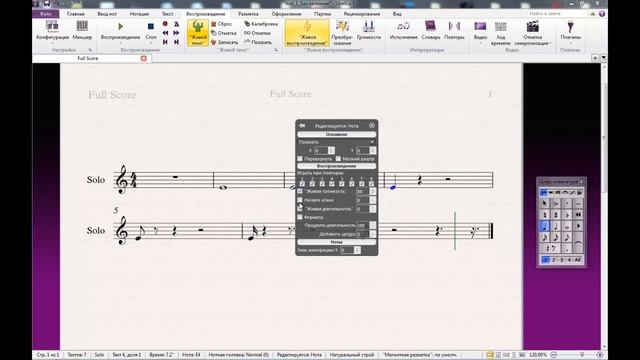Click Записать record live tempo
This screenshot has width=640, height=360.
[x=224, y=42]
